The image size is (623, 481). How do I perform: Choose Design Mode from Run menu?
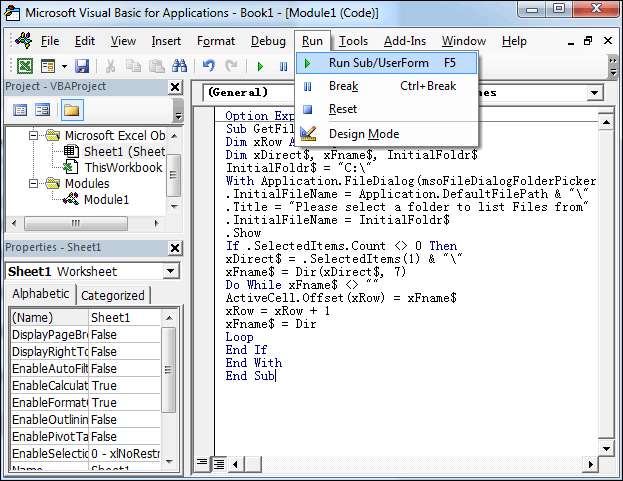pos(363,134)
